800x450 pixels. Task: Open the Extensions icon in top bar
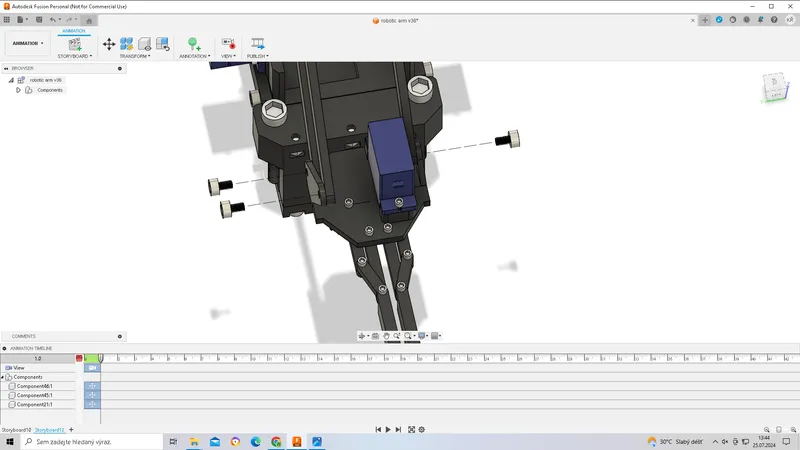pyautogui.click(x=719, y=20)
